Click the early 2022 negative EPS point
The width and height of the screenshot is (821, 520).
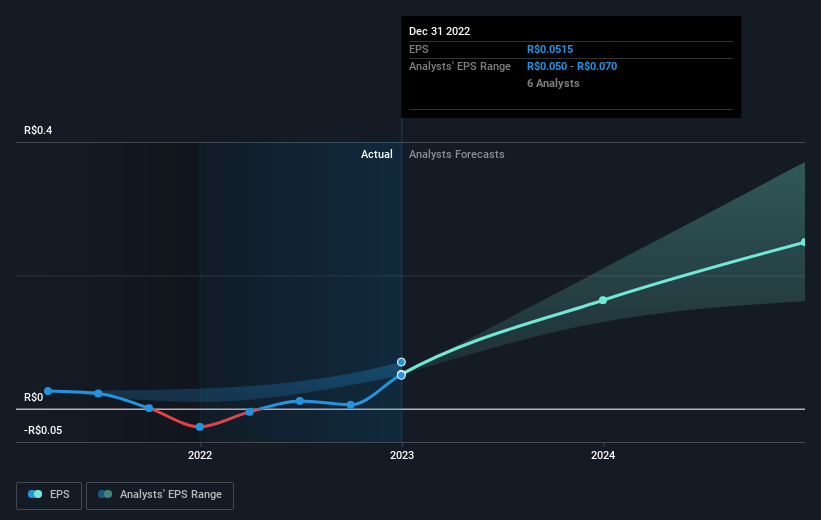(199, 427)
